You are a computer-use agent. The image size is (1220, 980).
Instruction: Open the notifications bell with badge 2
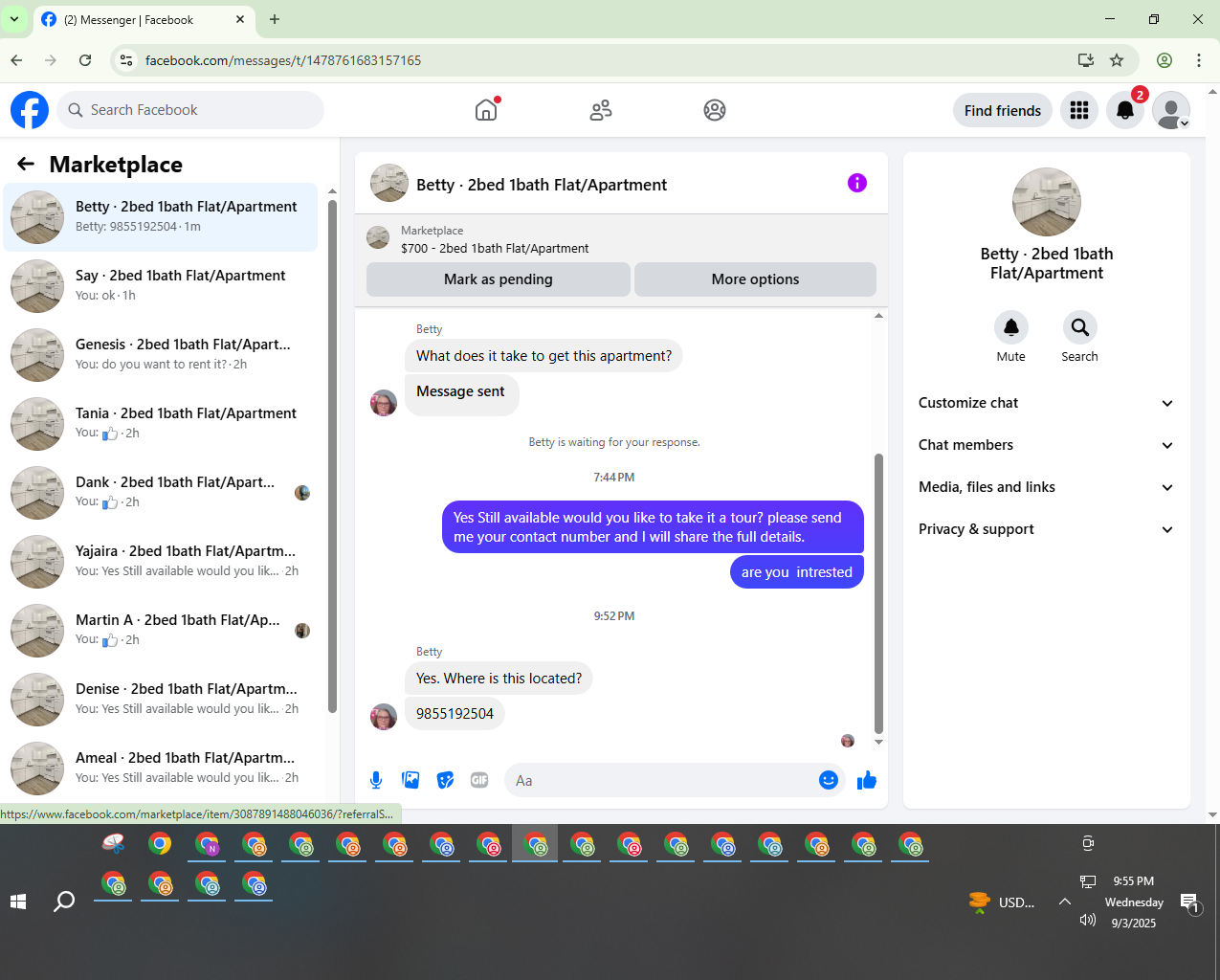tap(1125, 110)
